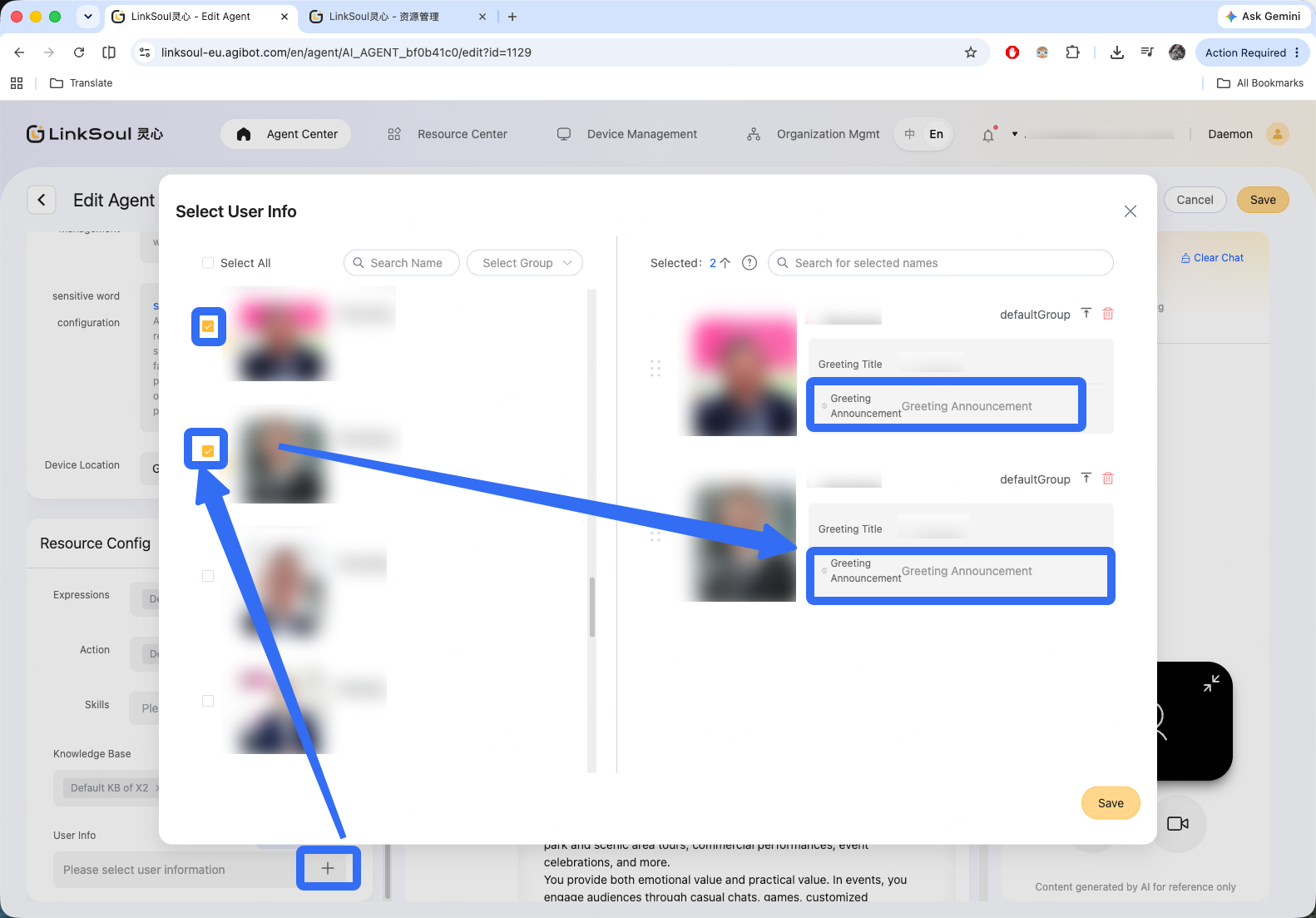Uncheck the second user in the list

(x=208, y=451)
